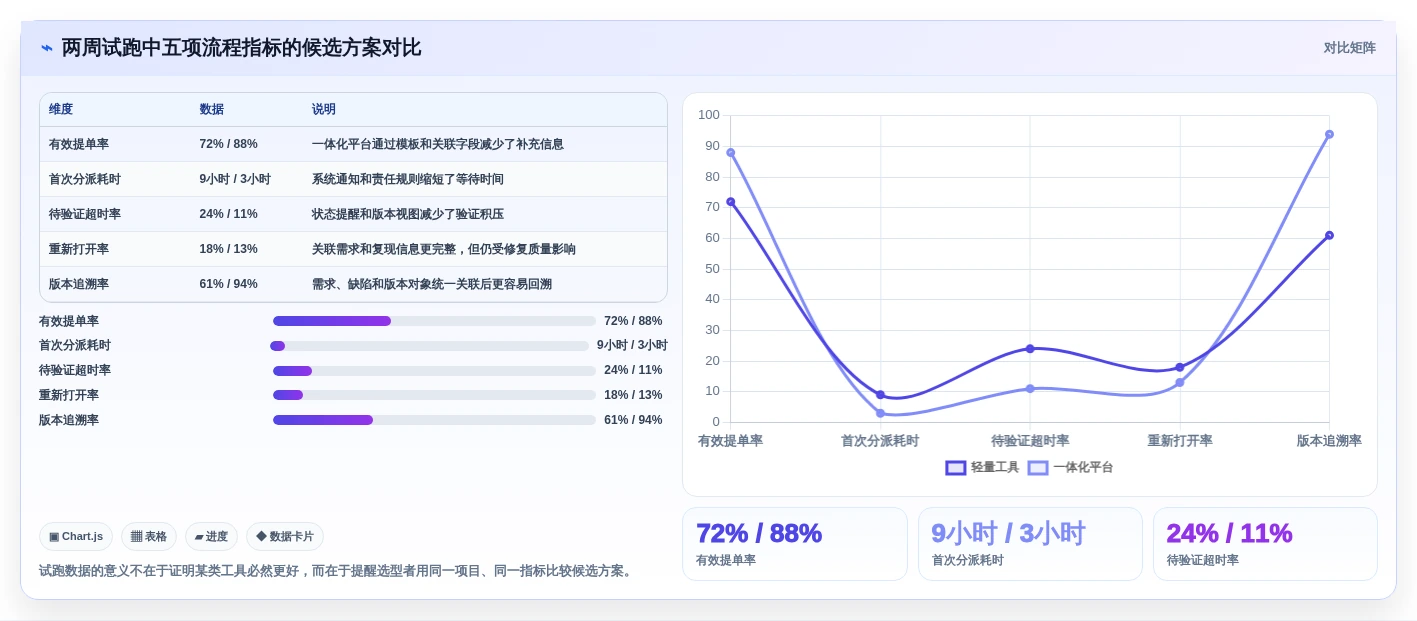This screenshot has height=621, width=1417.
Task: Select the 首次分派耗时 table row label
Action: (85, 179)
